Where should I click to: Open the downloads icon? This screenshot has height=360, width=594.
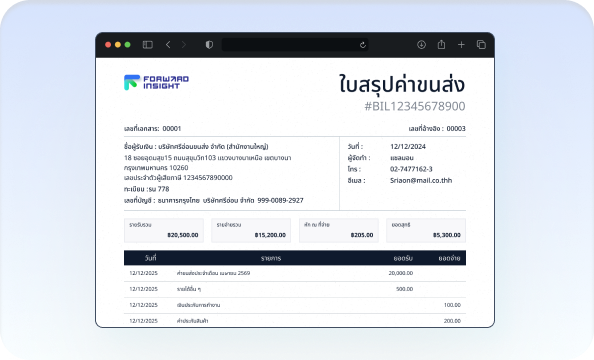click(x=421, y=45)
